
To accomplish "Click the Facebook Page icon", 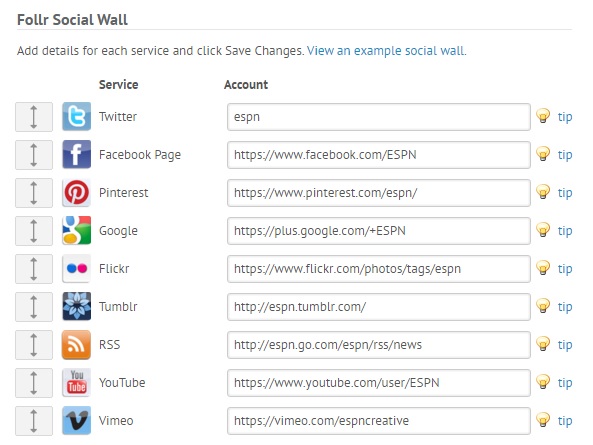I will tap(76, 154).
